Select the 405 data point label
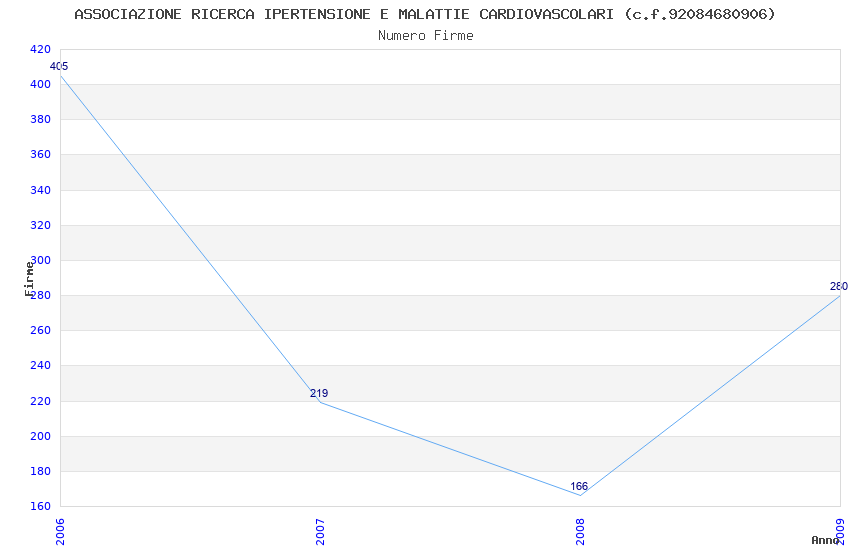Image resolution: width=850 pixels, height=550 pixels. click(x=59, y=67)
